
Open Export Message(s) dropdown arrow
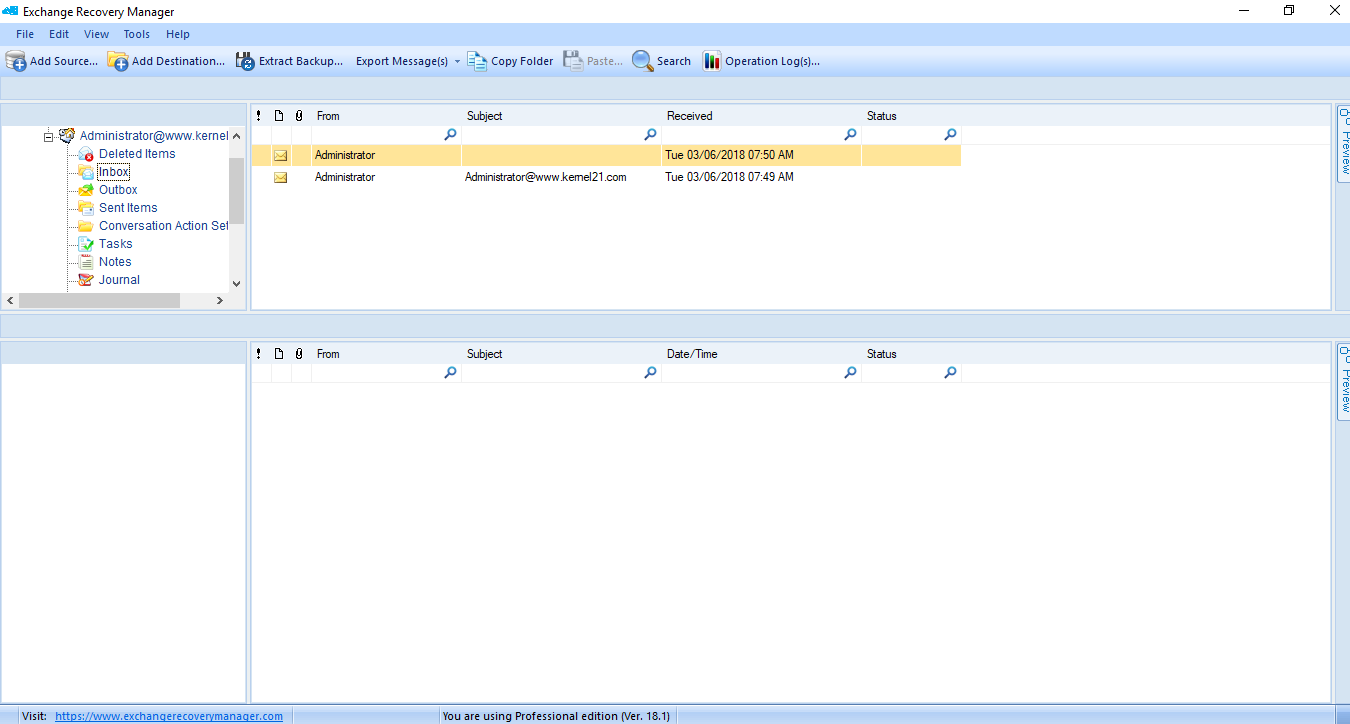[x=457, y=62]
